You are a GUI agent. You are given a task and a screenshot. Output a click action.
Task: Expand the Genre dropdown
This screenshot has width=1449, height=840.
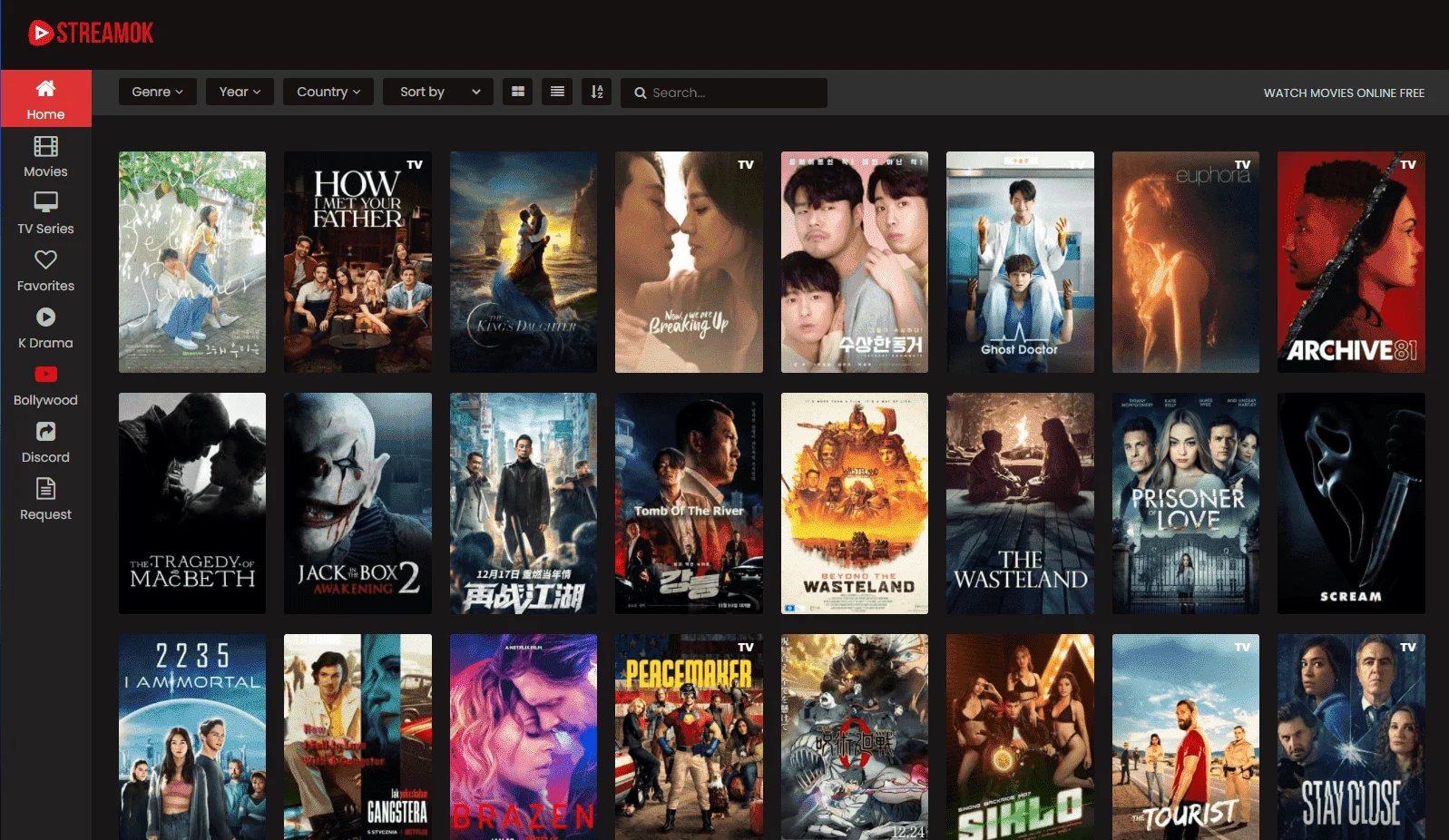click(158, 92)
